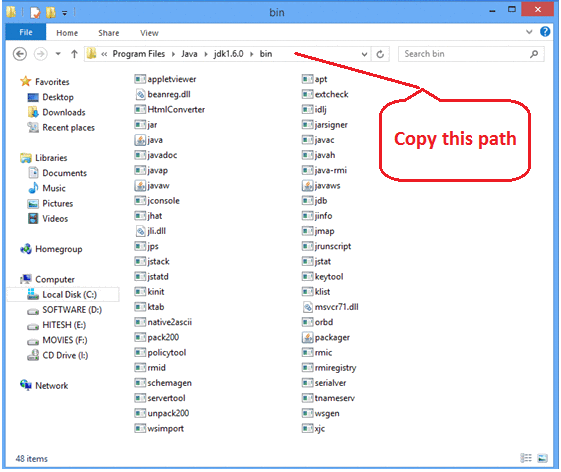The width and height of the screenshot is (561, 472).
Task: Select the jconsole file icon
Action: tap(140, 201)
